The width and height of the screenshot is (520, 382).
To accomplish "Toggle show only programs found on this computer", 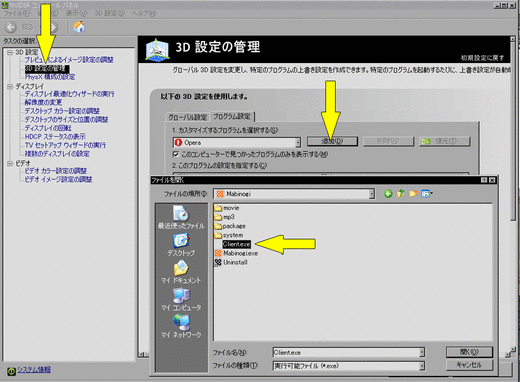I will (176, 154).
